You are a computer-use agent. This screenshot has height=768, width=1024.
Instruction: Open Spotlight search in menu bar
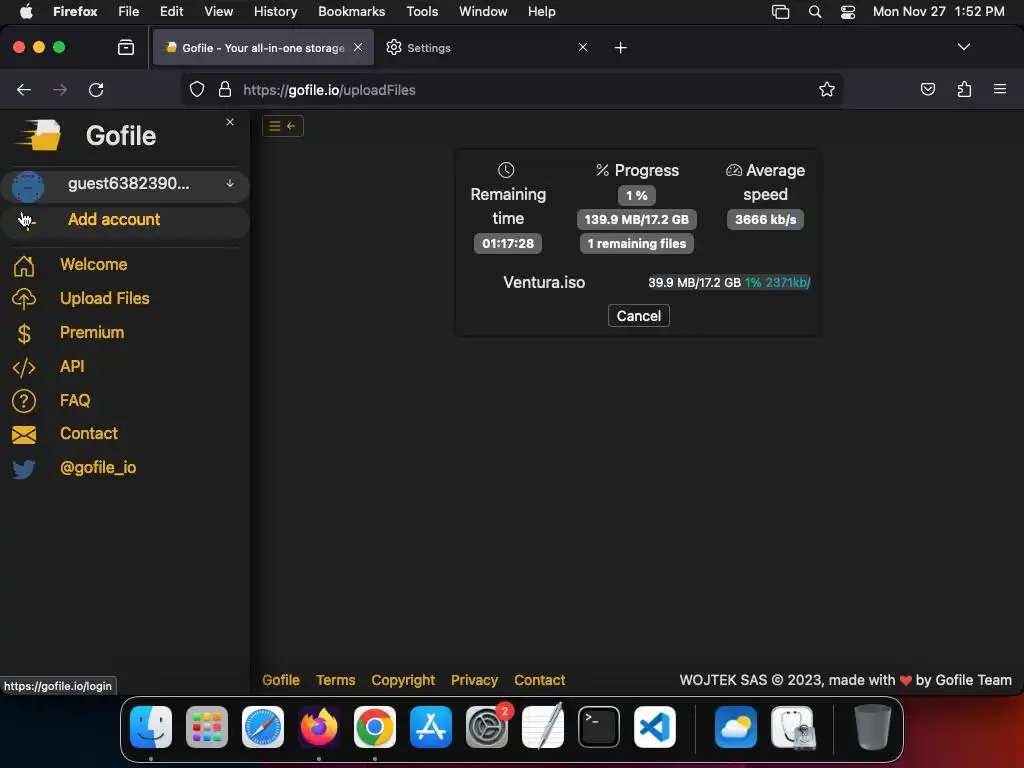814,12
